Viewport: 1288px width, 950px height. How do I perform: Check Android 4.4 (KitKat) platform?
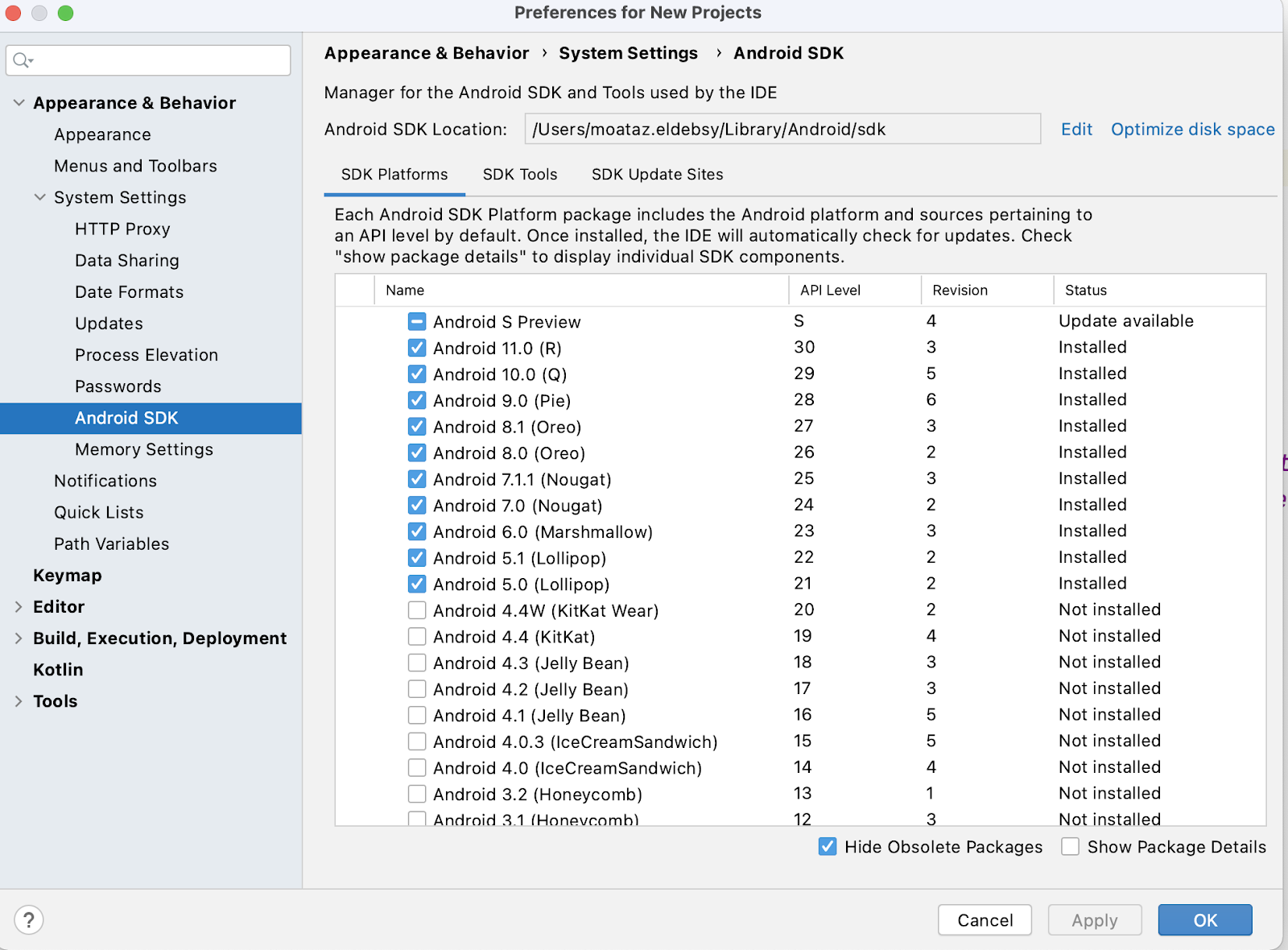coord(417,637)
